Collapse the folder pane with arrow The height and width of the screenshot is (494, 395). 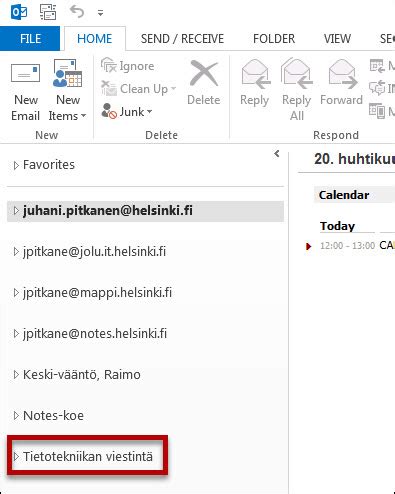coord(277,154)
